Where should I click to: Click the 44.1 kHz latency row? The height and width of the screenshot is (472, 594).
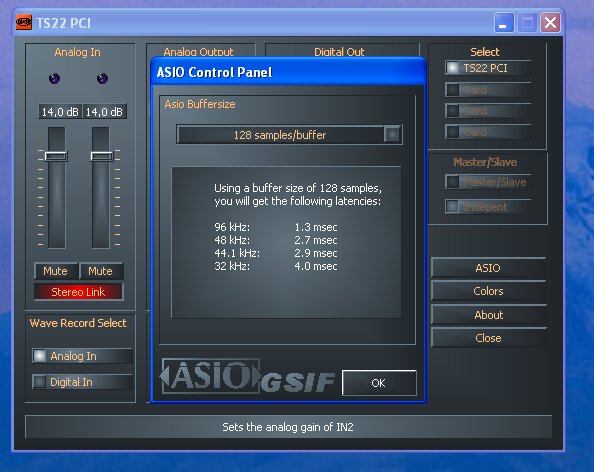[276, 253]
